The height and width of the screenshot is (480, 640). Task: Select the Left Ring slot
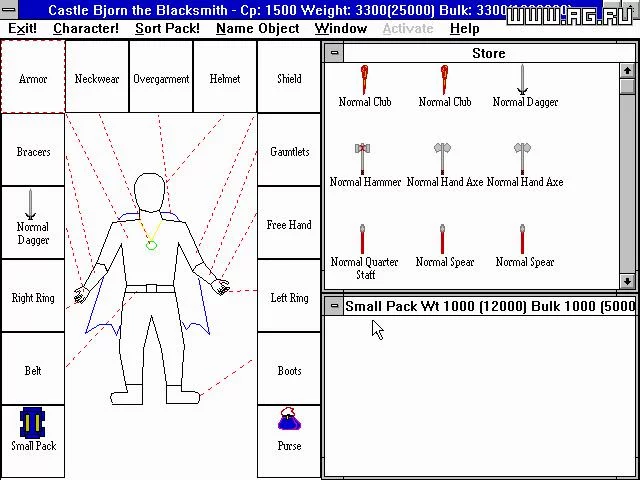point(289,296)
